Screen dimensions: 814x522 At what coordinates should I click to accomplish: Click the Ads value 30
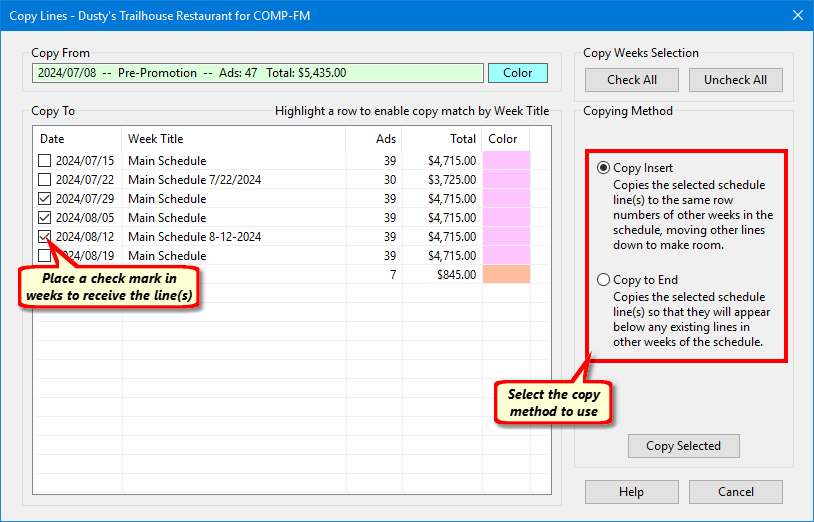[x=390, y=180]
